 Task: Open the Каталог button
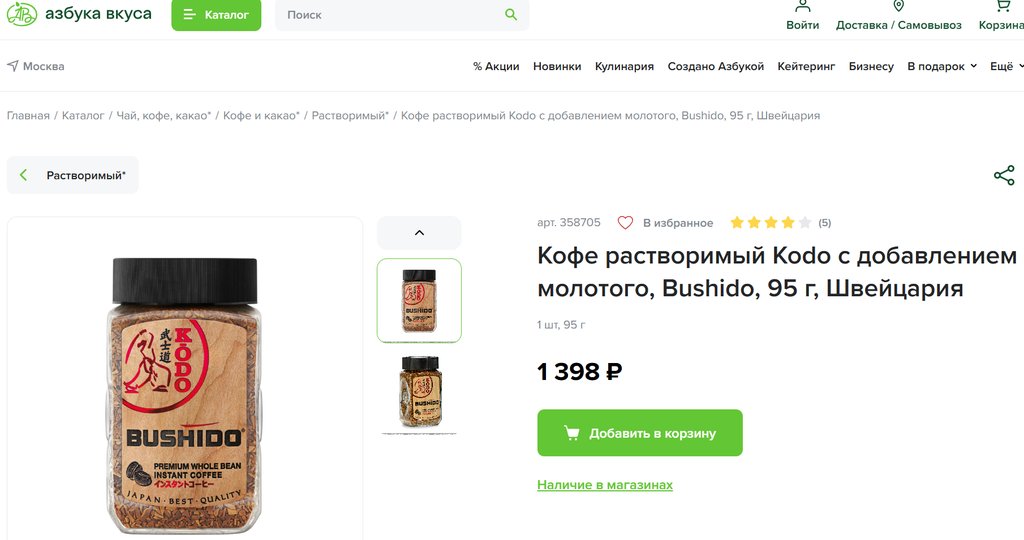click(x=216, y=15)
